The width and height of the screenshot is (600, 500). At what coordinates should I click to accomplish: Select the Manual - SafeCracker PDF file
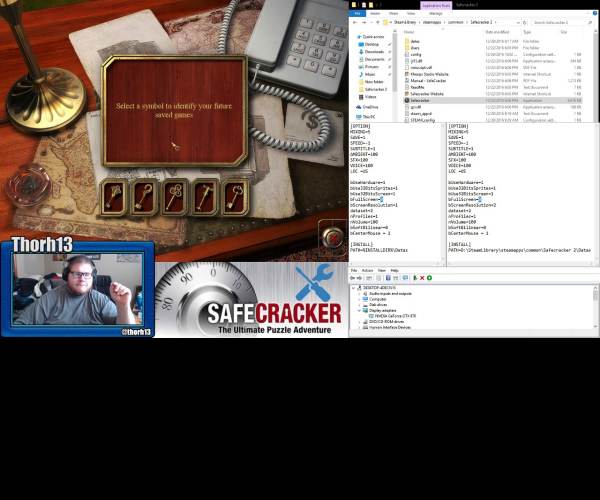coord(493,81)
